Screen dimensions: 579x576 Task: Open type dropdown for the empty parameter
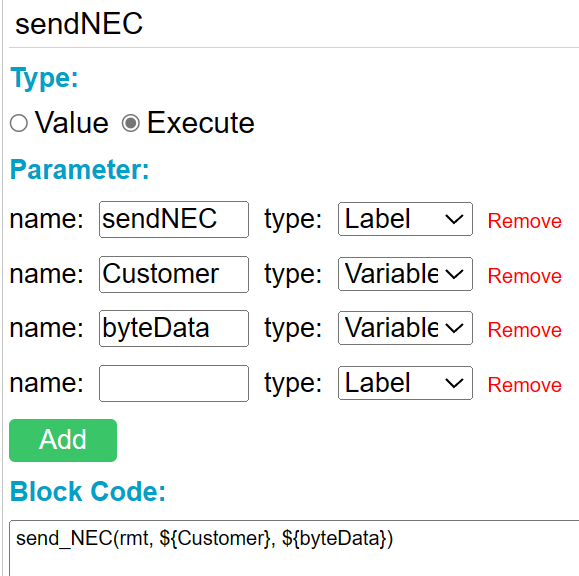pyautogui.click(x=405, y=383)
